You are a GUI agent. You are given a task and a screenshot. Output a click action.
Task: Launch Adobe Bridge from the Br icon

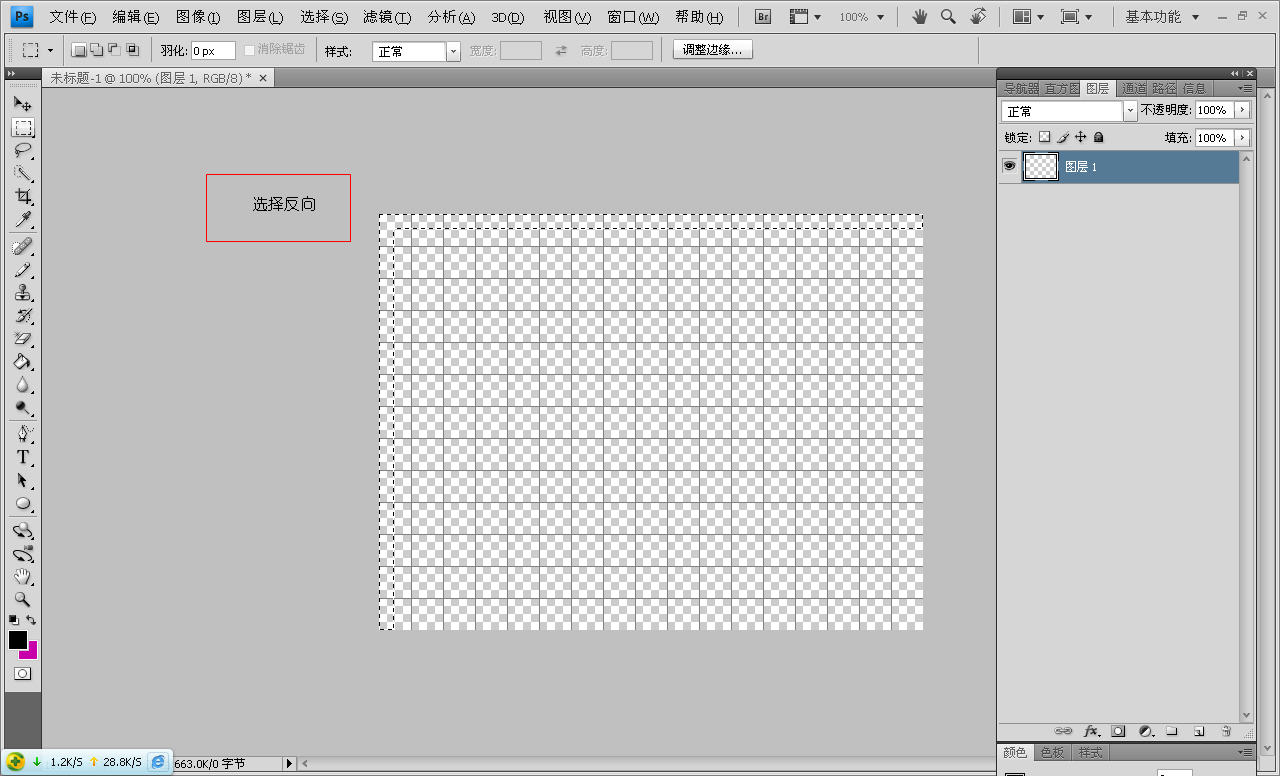(x=763, y=17)
